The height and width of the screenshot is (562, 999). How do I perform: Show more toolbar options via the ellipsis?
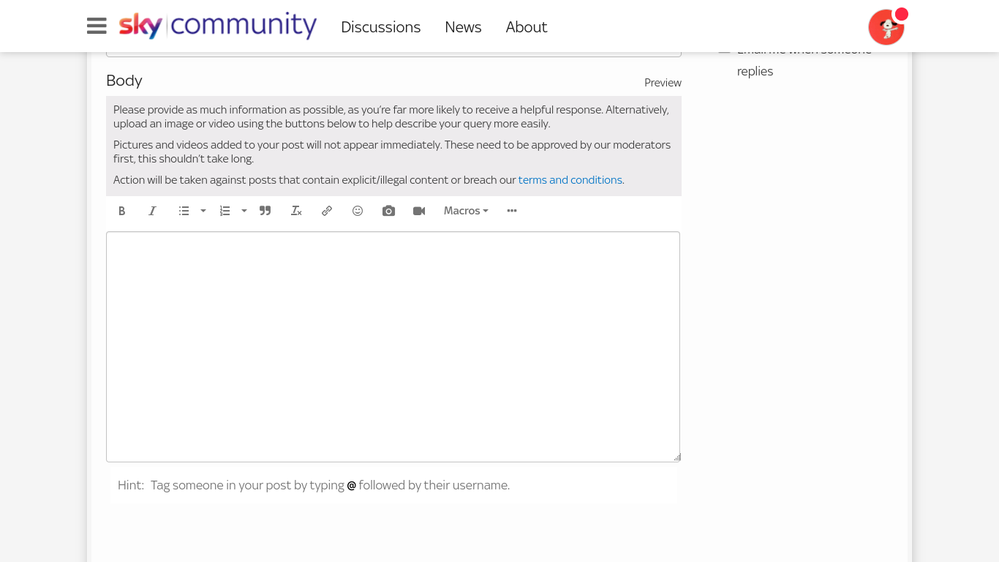click(x=512, y=211)
